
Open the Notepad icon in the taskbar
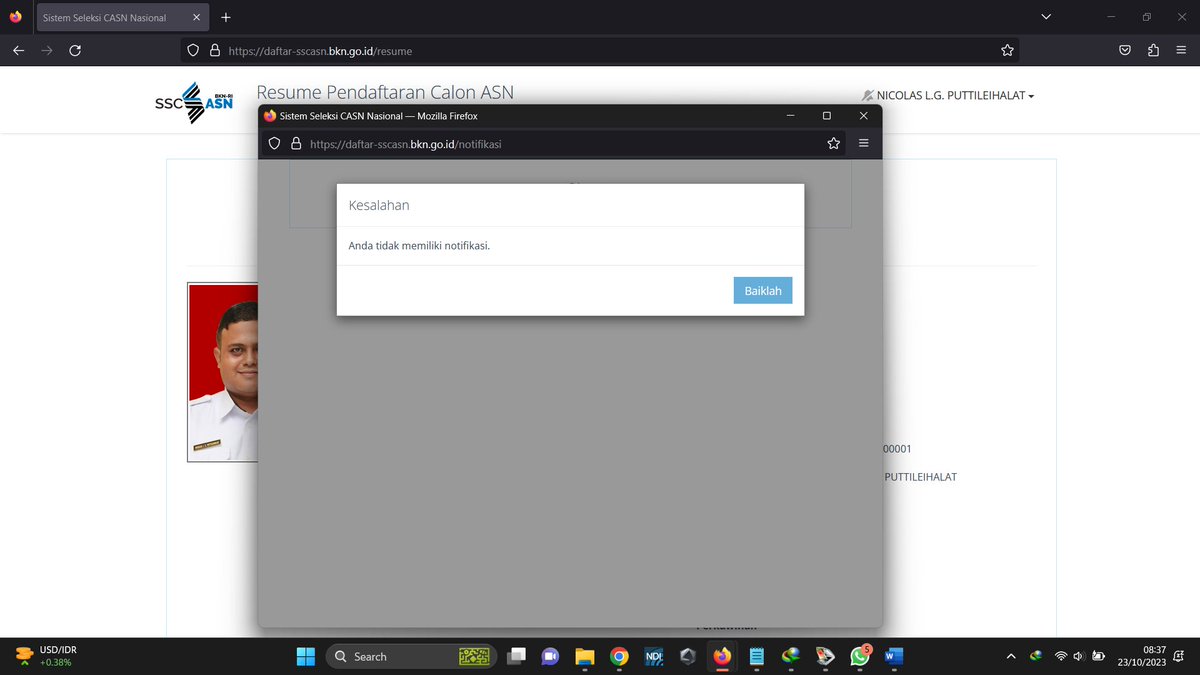click(x=757, y=656)
